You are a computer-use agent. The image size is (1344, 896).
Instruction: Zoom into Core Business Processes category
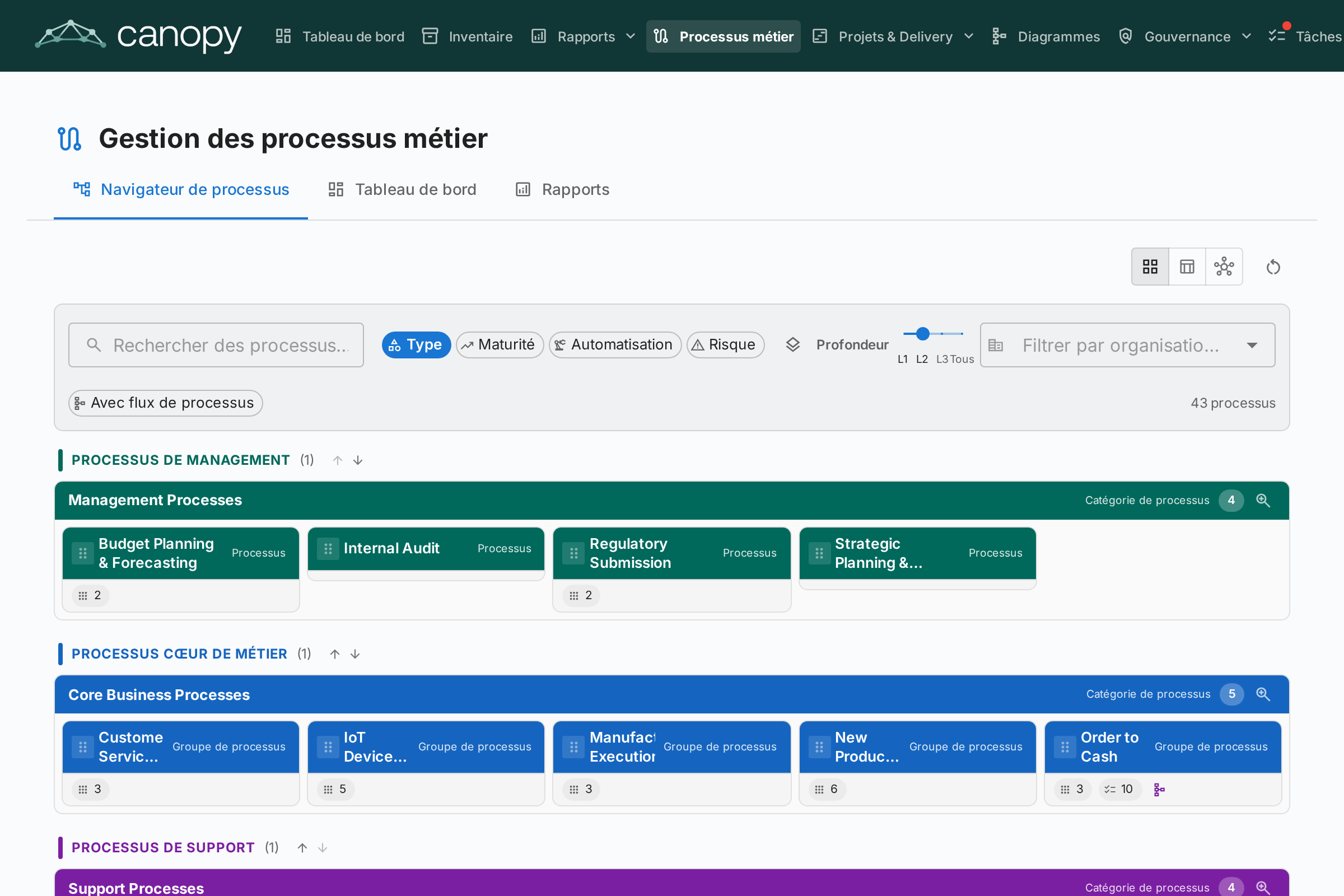tap(1263, 694)
